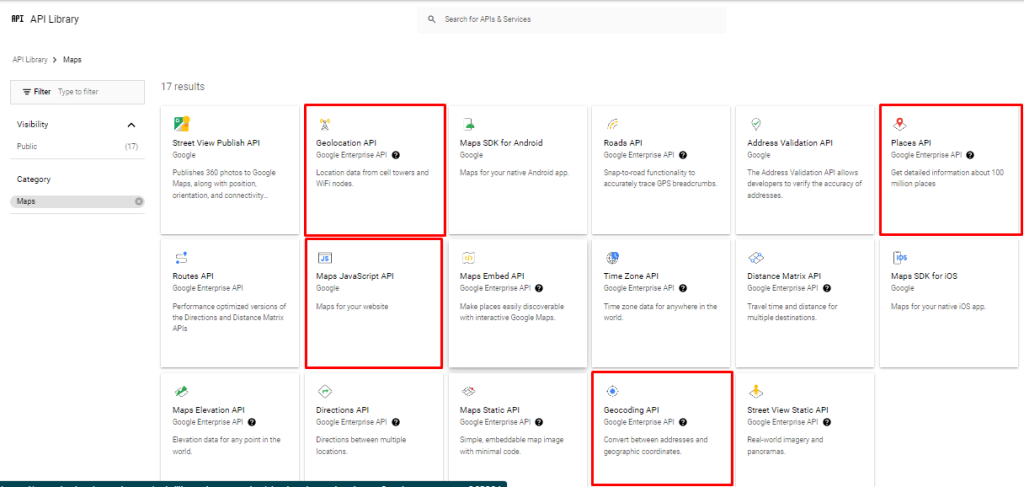Open the Street View Static API card
This screenshot has width=1024, height=487.
804,432
